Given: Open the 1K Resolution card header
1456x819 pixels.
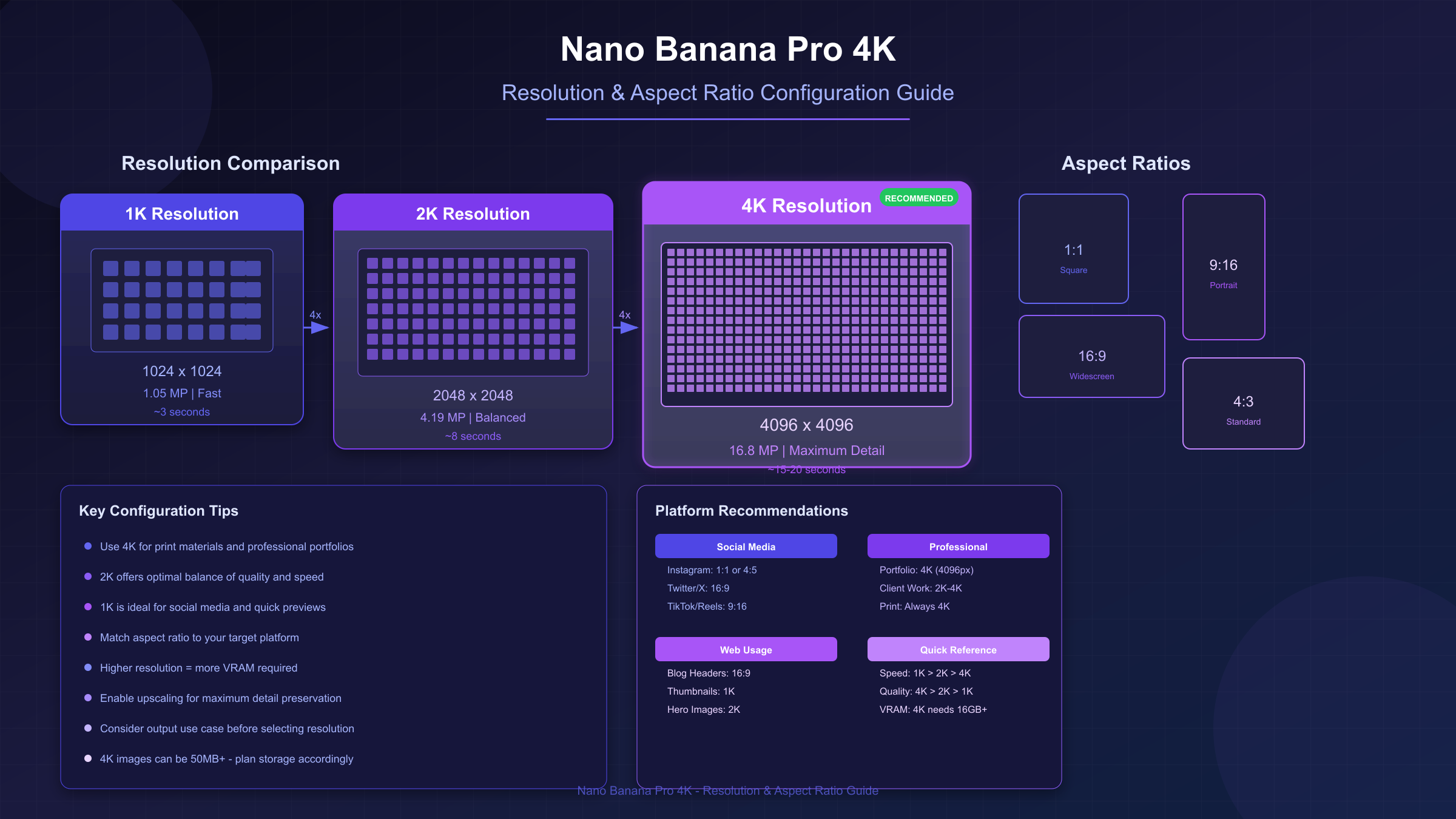Looking at the screenshot, I should point(182,214).
